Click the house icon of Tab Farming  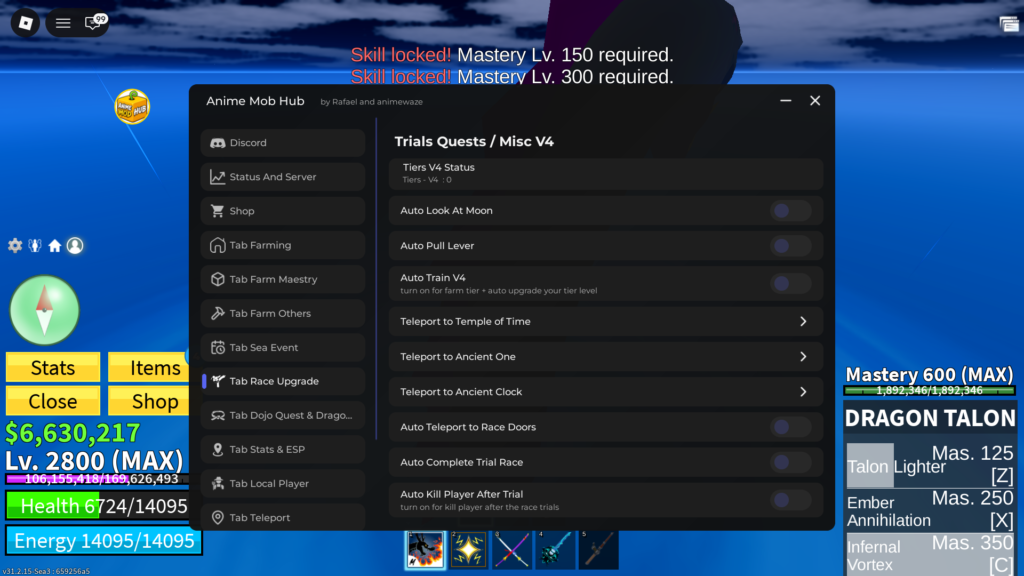(x=217, y=245)
